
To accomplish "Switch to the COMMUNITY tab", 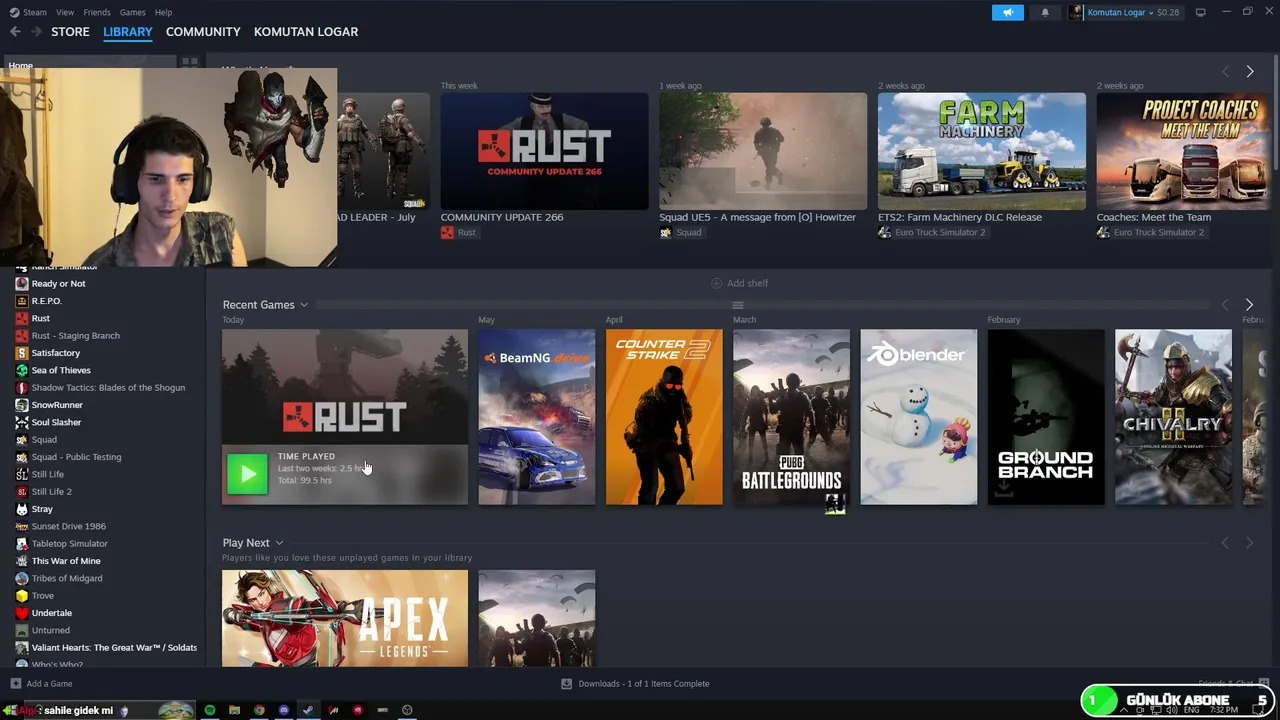I will [x=203, y=32].
